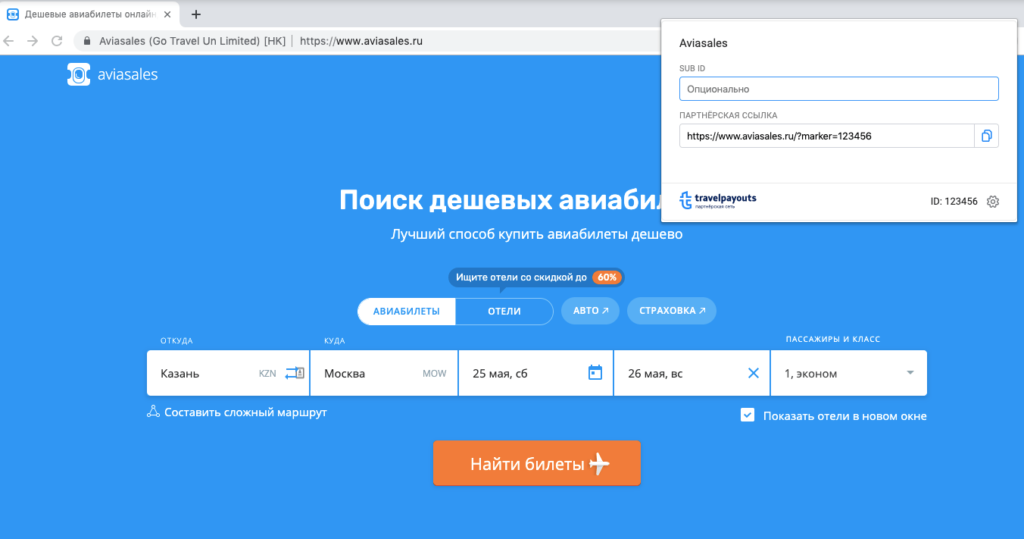This screenshot has width=1024, height=539.
Task: Click the Aviasales logo icon in header
Action: click(78, 74)
